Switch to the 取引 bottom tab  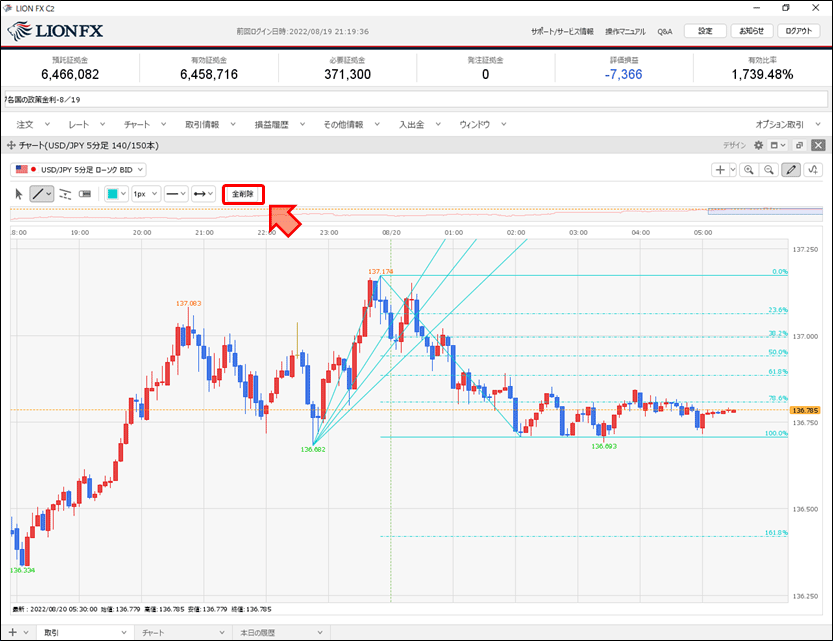pos(85,633)
